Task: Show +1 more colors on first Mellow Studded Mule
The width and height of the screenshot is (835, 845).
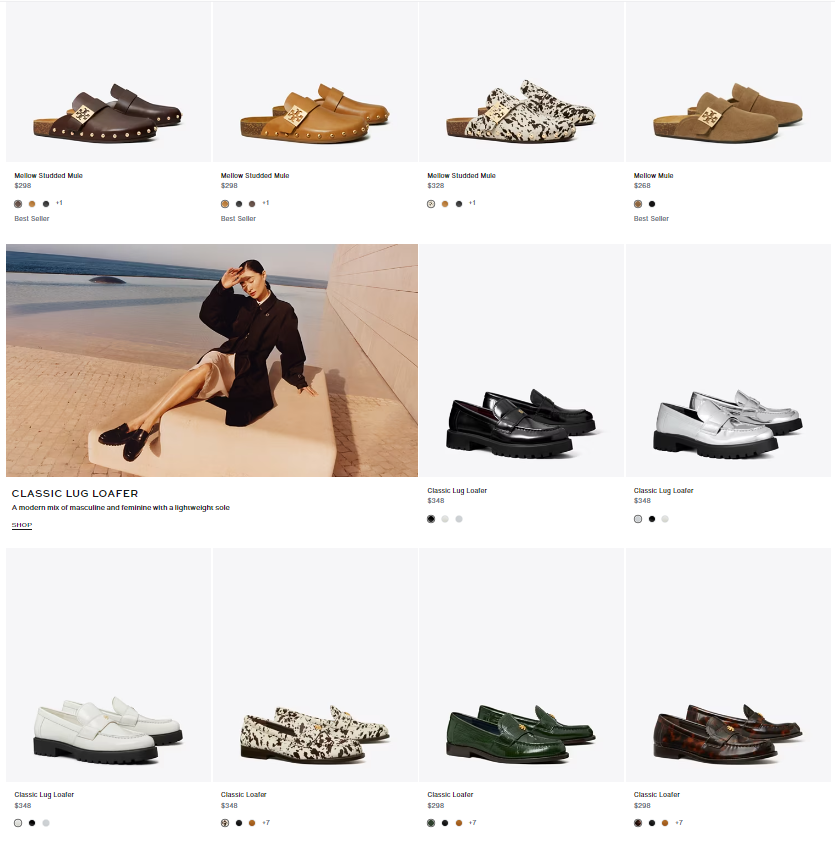Action: point(59,203)
